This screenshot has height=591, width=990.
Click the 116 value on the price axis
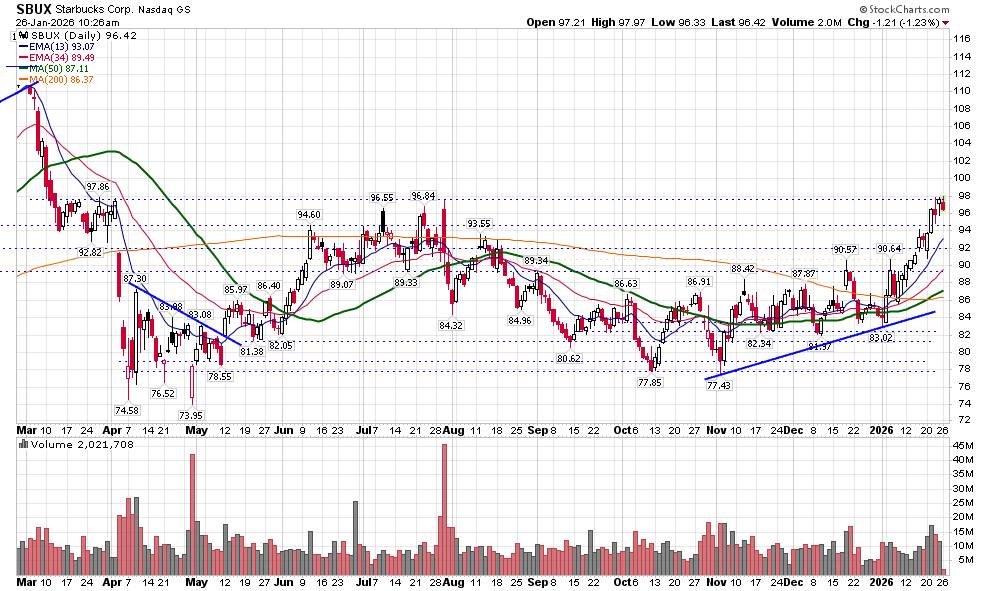(x=963, y=38)
